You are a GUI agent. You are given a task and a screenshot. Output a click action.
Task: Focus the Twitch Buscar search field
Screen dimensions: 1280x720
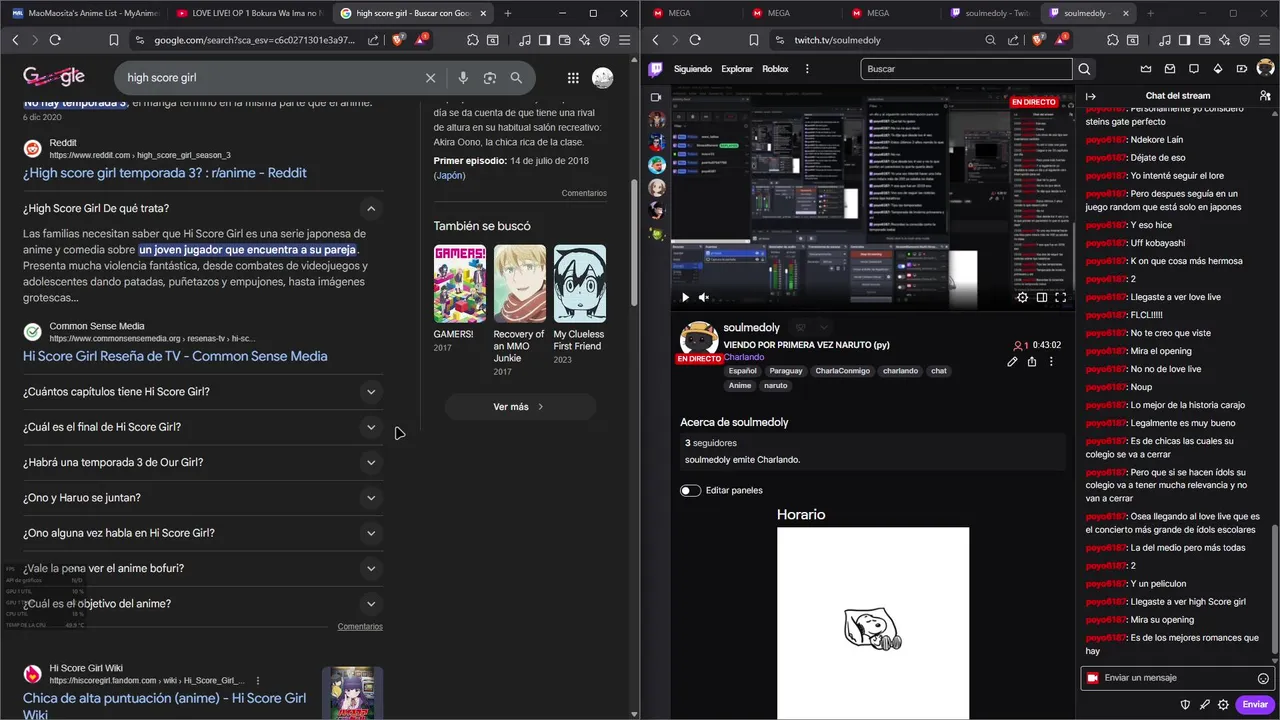click(x=966, y=69)
